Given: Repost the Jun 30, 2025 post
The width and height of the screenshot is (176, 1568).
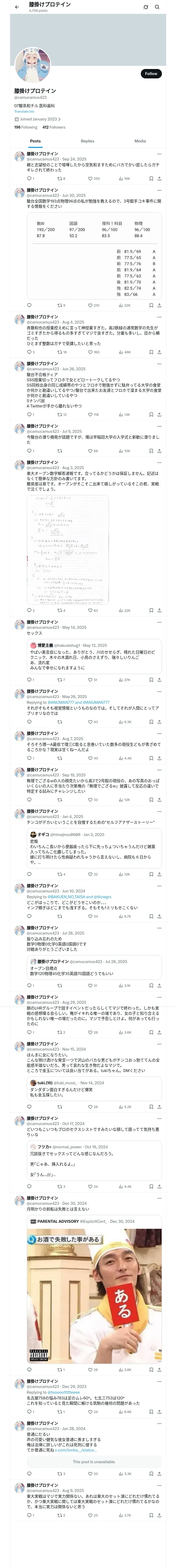Looking at the screenshot, I should [59, 305].
